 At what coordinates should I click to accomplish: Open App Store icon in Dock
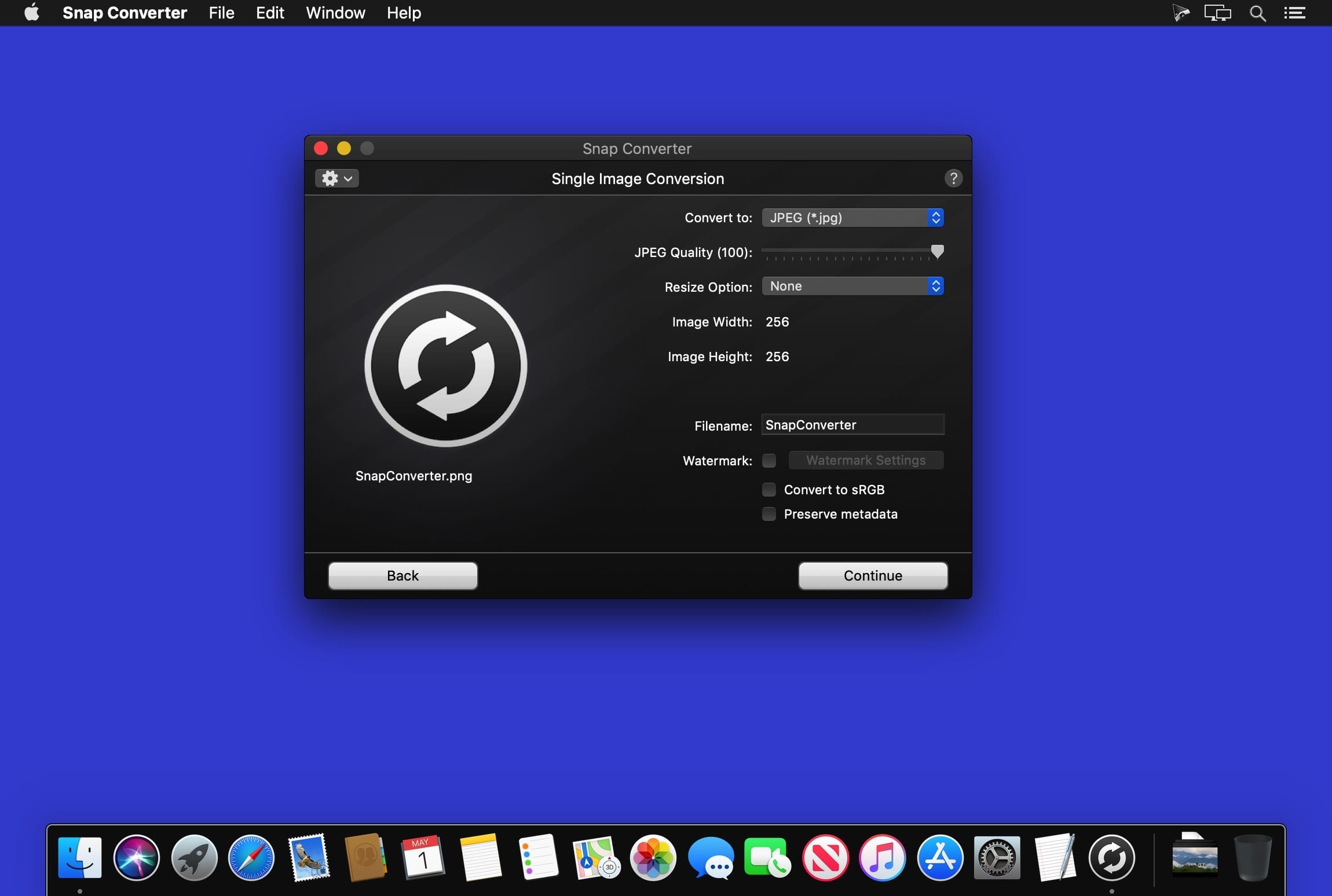[x=940, y=858]
